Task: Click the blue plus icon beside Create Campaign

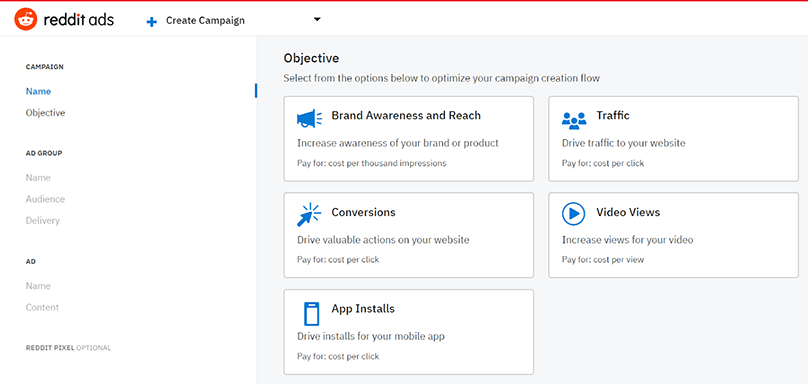Action: (x=152, y=22)
